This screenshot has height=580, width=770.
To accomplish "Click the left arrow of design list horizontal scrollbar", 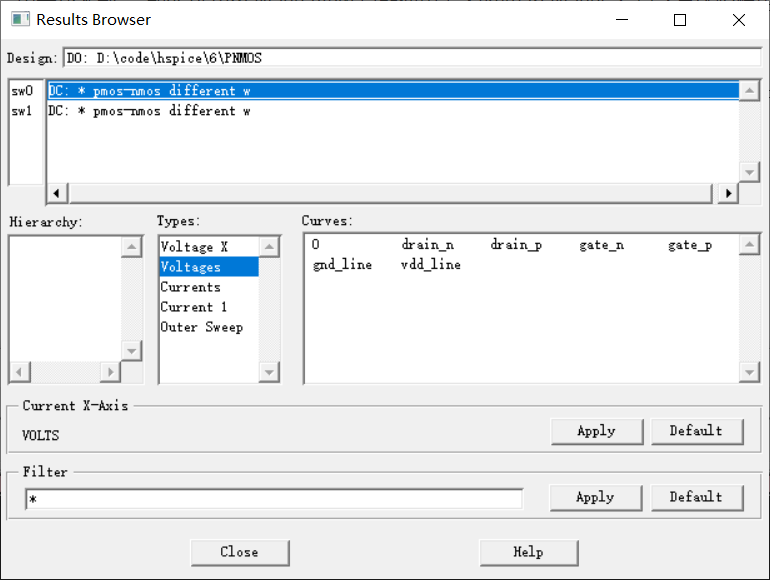I will click(x=57, y=193).
